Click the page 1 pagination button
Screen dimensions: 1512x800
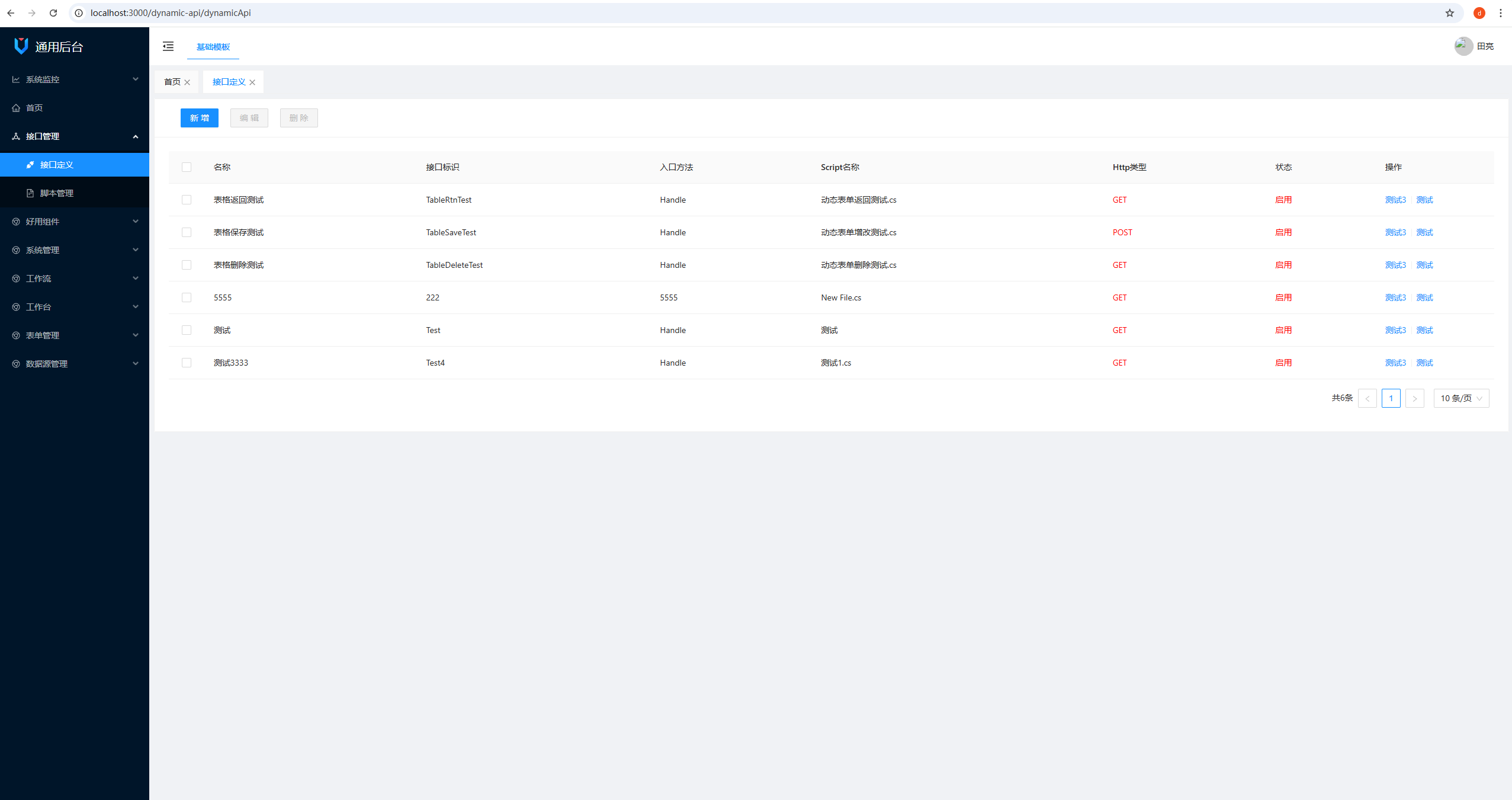(x=1391, y=398)
